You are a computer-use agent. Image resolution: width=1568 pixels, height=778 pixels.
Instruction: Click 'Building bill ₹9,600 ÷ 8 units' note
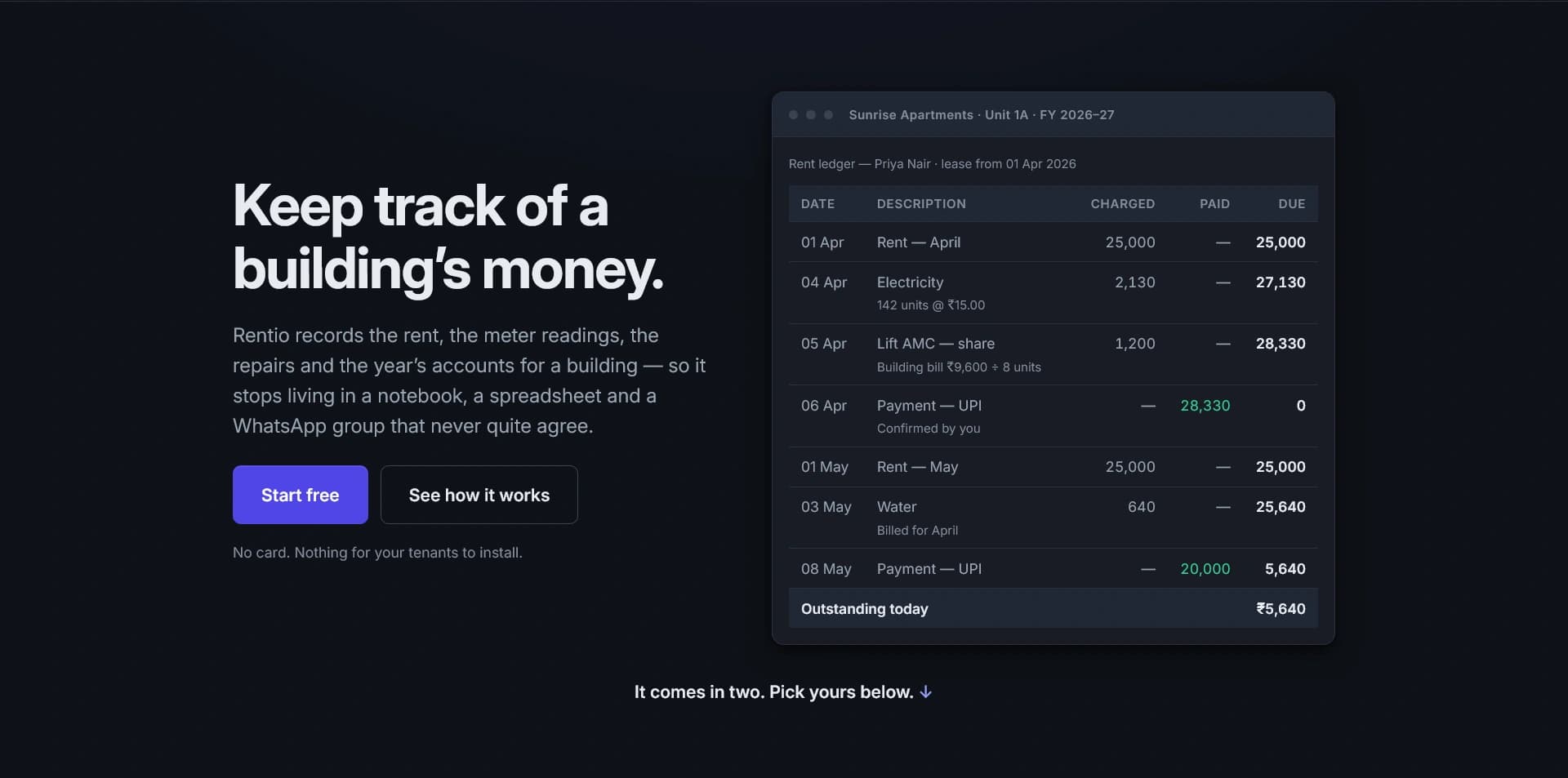959,367
